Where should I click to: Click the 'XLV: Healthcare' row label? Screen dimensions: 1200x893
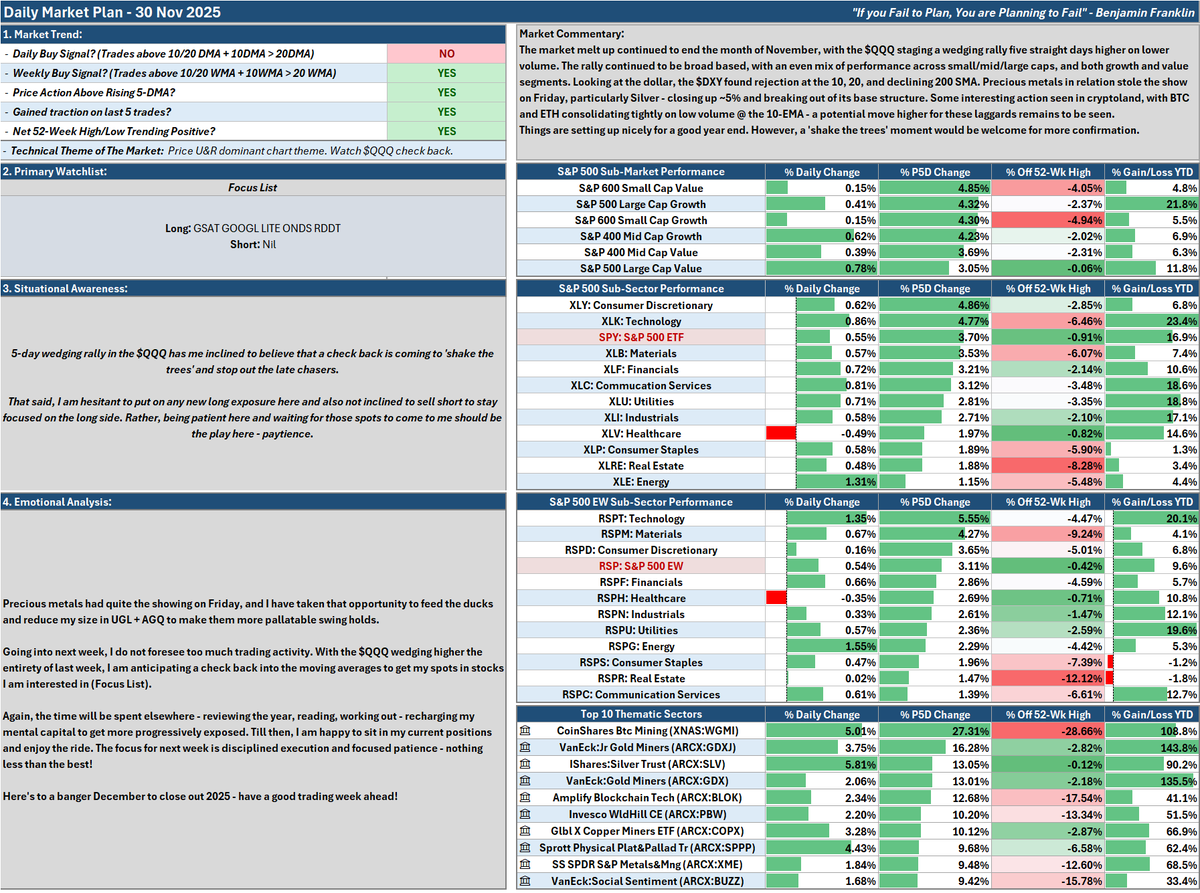tap(641, 433)
